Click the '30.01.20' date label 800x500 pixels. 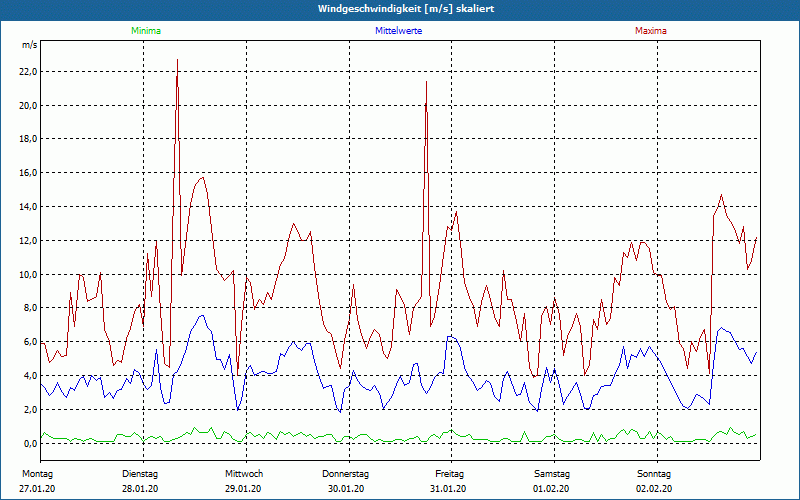pyautogui.click(x=345, y=489)
